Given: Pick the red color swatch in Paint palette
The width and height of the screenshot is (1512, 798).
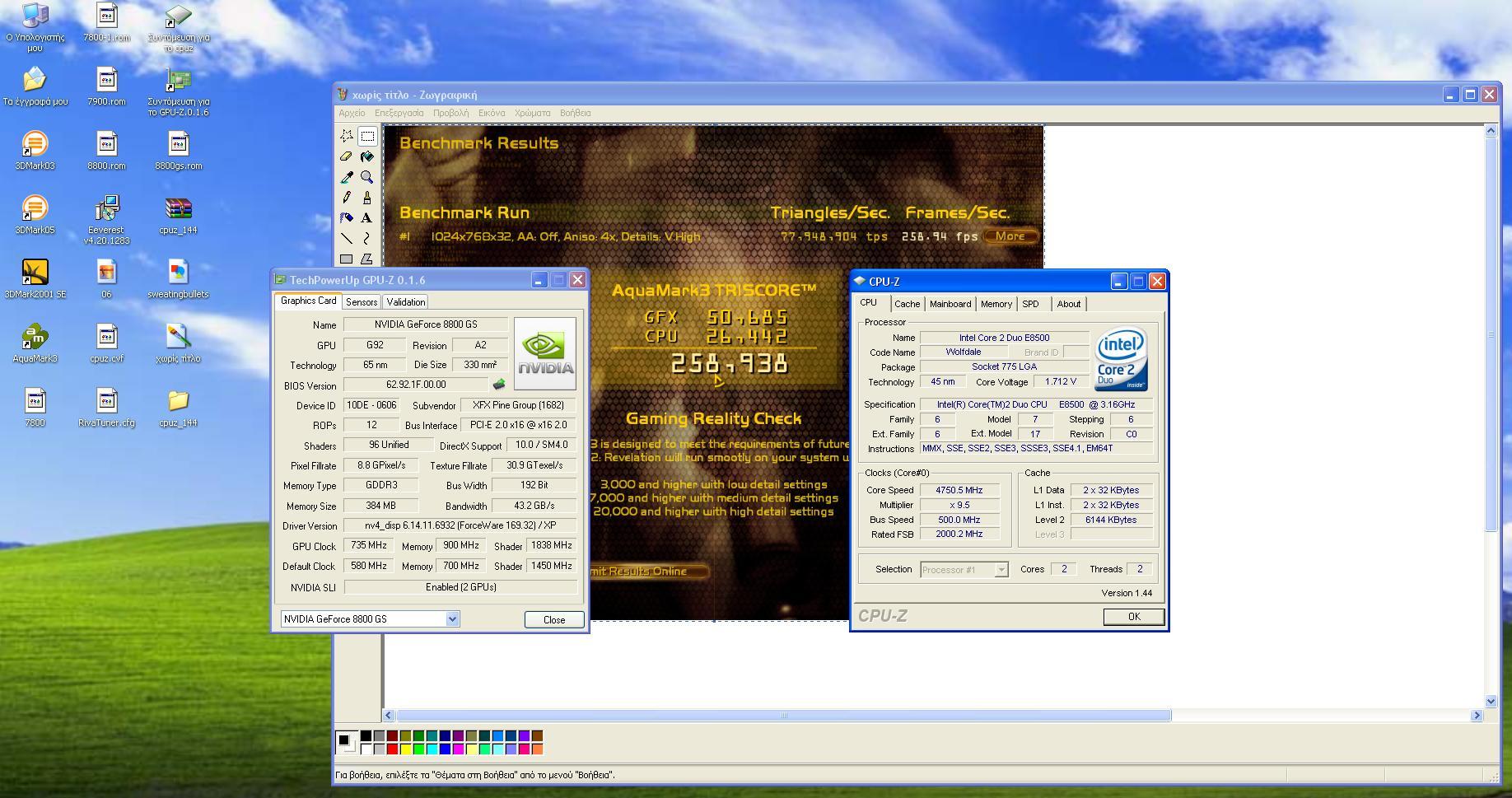Looking at the screenshot, I should tap(392, 749).
